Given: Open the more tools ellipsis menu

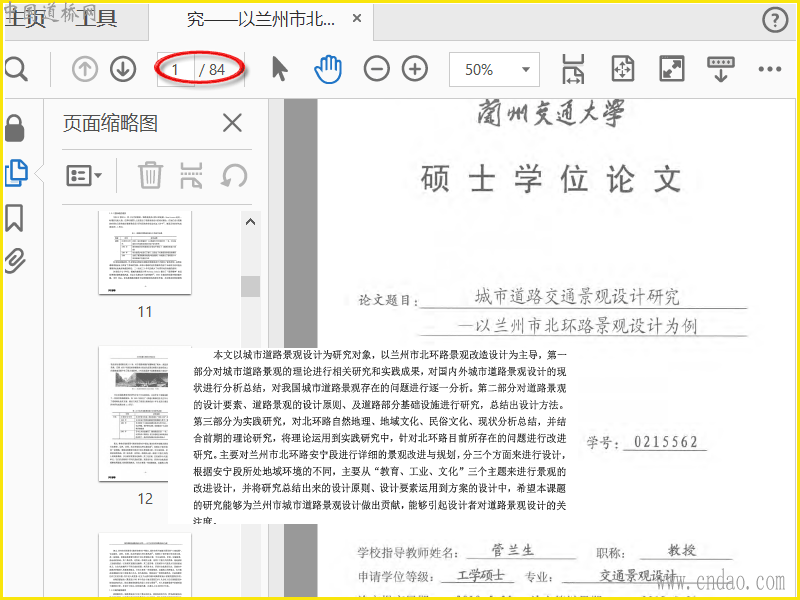Looking at the screenshot, I should [770, 69].
